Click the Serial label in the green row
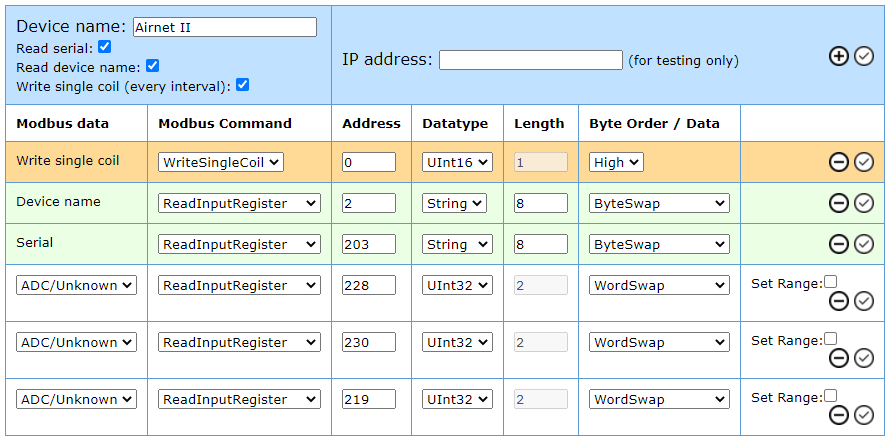890x440 pixels. pos(35,242)
